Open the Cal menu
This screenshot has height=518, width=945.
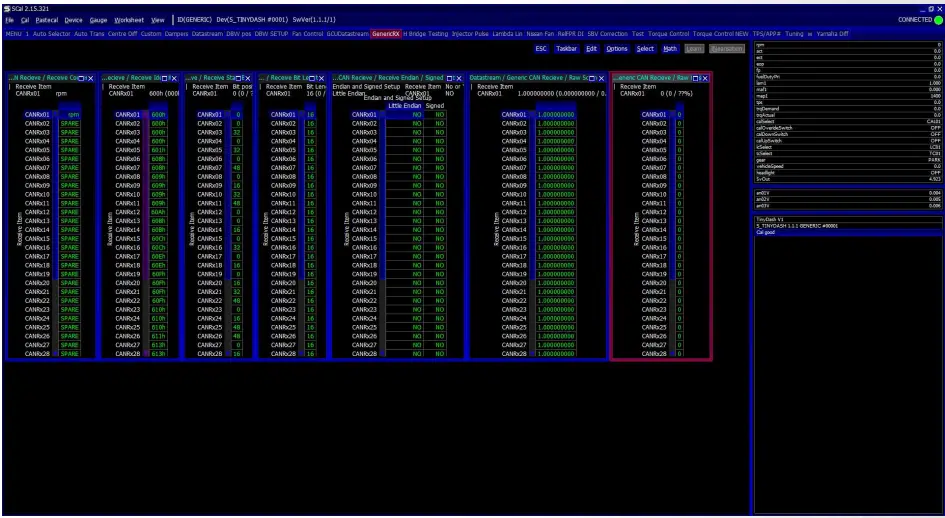pos(25,20)
